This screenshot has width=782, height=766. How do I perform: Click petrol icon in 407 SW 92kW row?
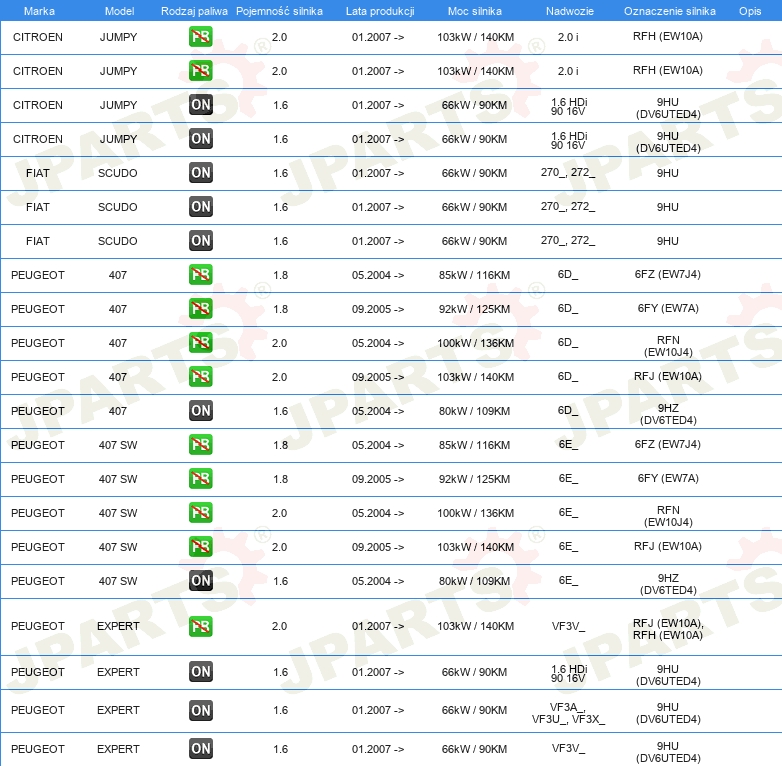[x=200, y=479]
